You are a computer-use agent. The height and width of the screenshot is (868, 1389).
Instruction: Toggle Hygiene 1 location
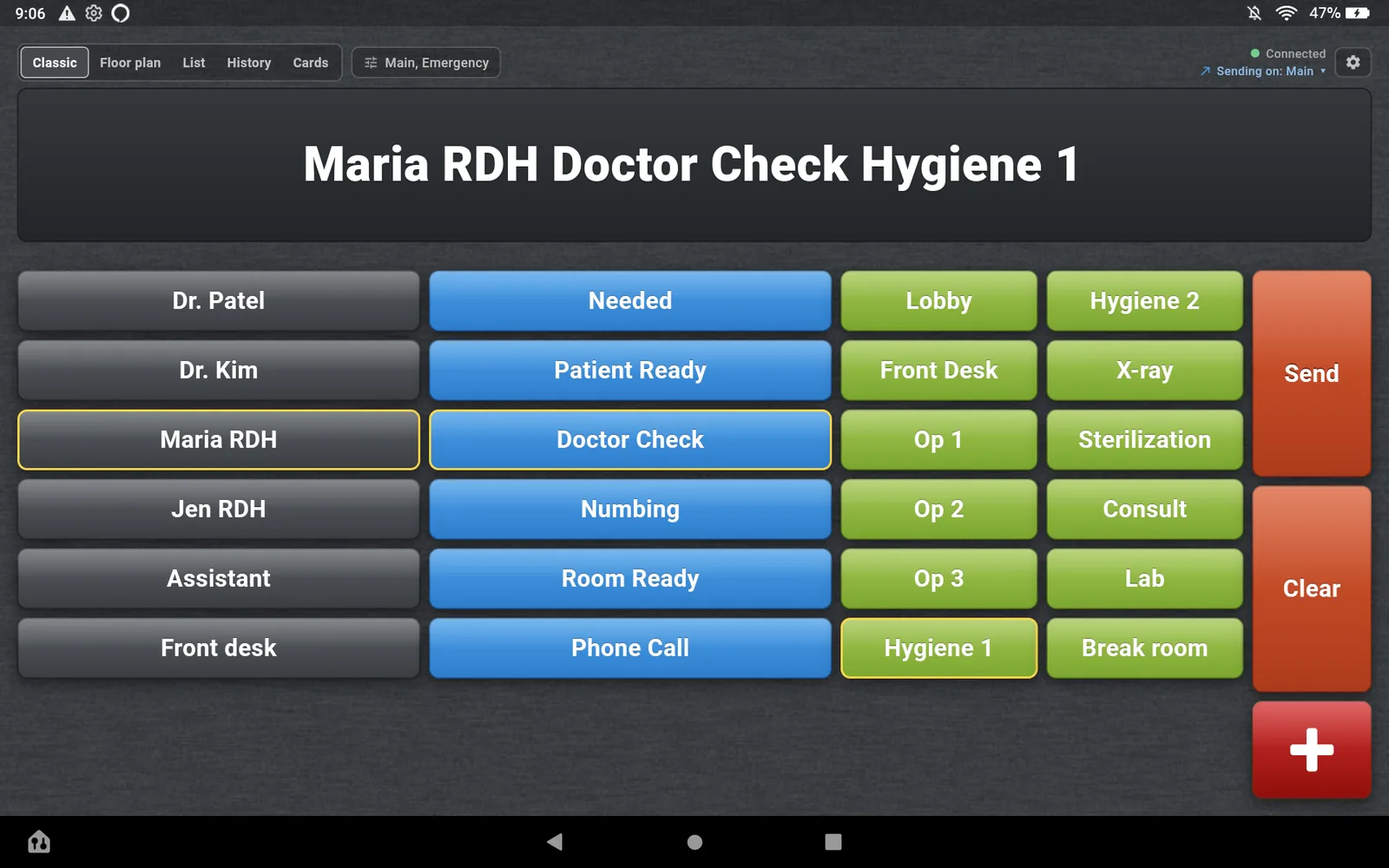tap(938, 648)
